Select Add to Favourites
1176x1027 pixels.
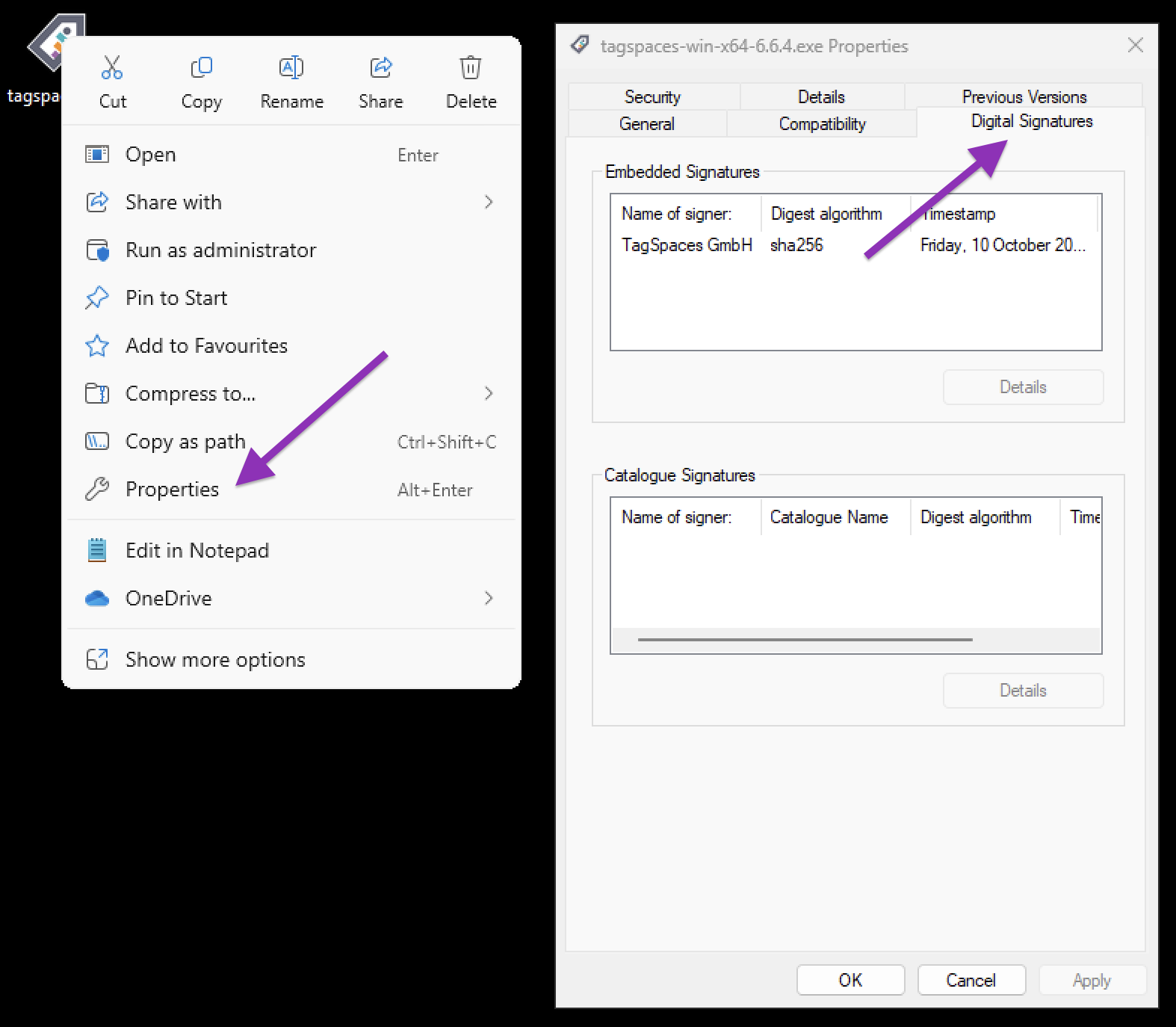(291, 345)
